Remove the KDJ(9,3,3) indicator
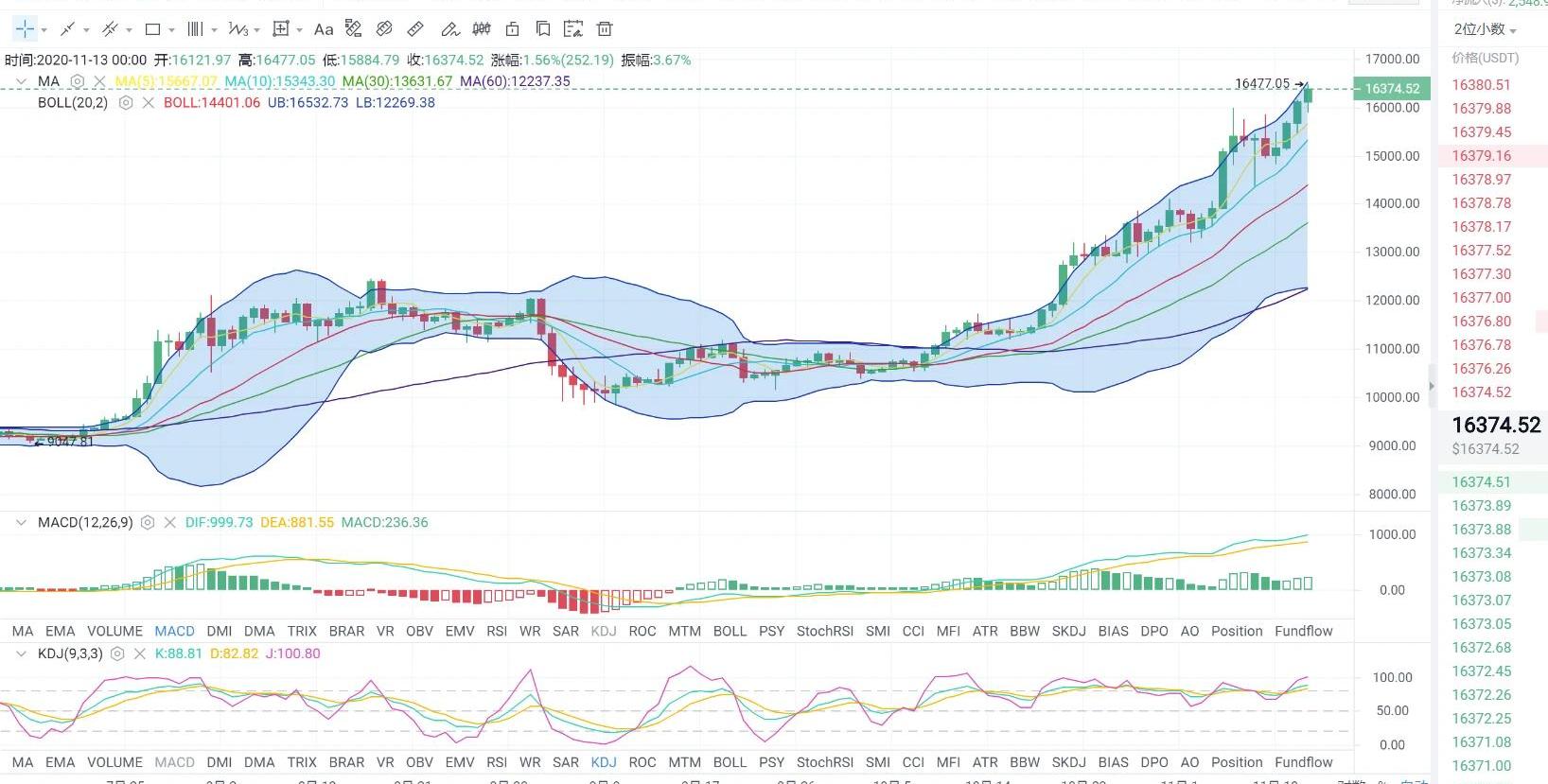This screenshot has width=1548, height=784. (140, 653)
